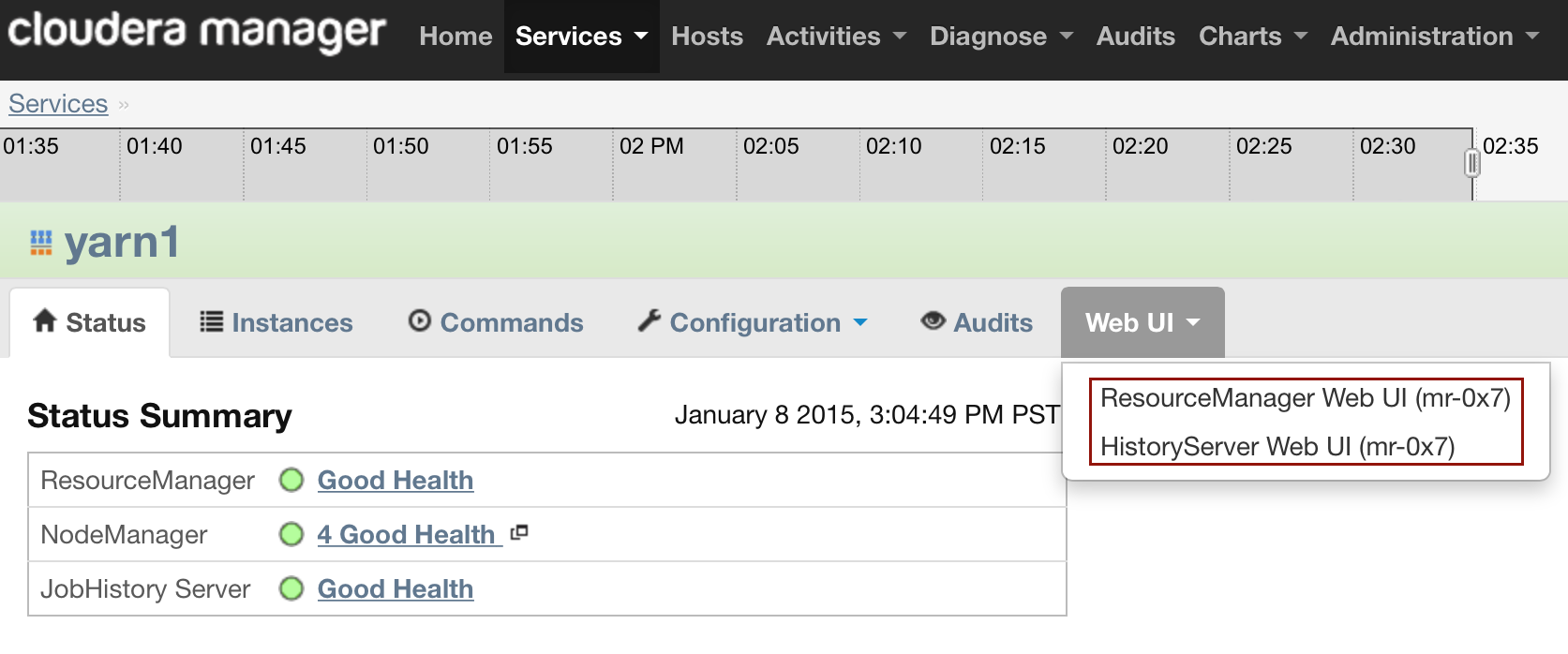Switch to the Instances tab
Viewport: 1568px width, 654px height.
[291, 323]
